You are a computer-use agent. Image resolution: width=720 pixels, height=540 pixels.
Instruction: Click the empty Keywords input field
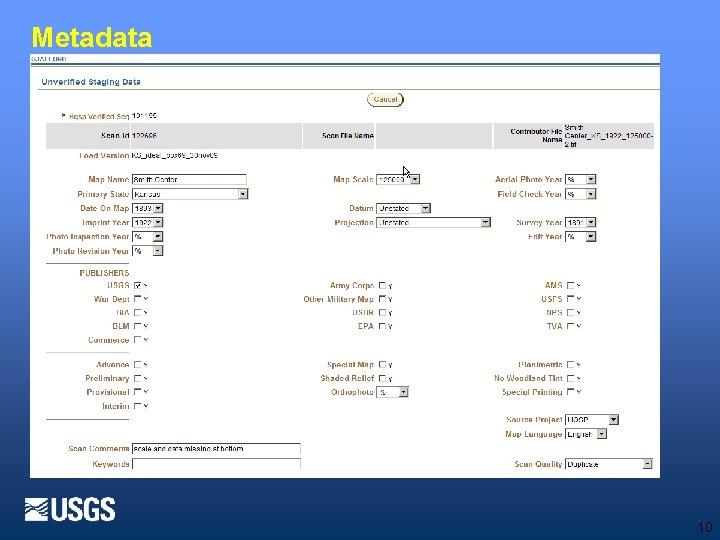tap(216, 464)
